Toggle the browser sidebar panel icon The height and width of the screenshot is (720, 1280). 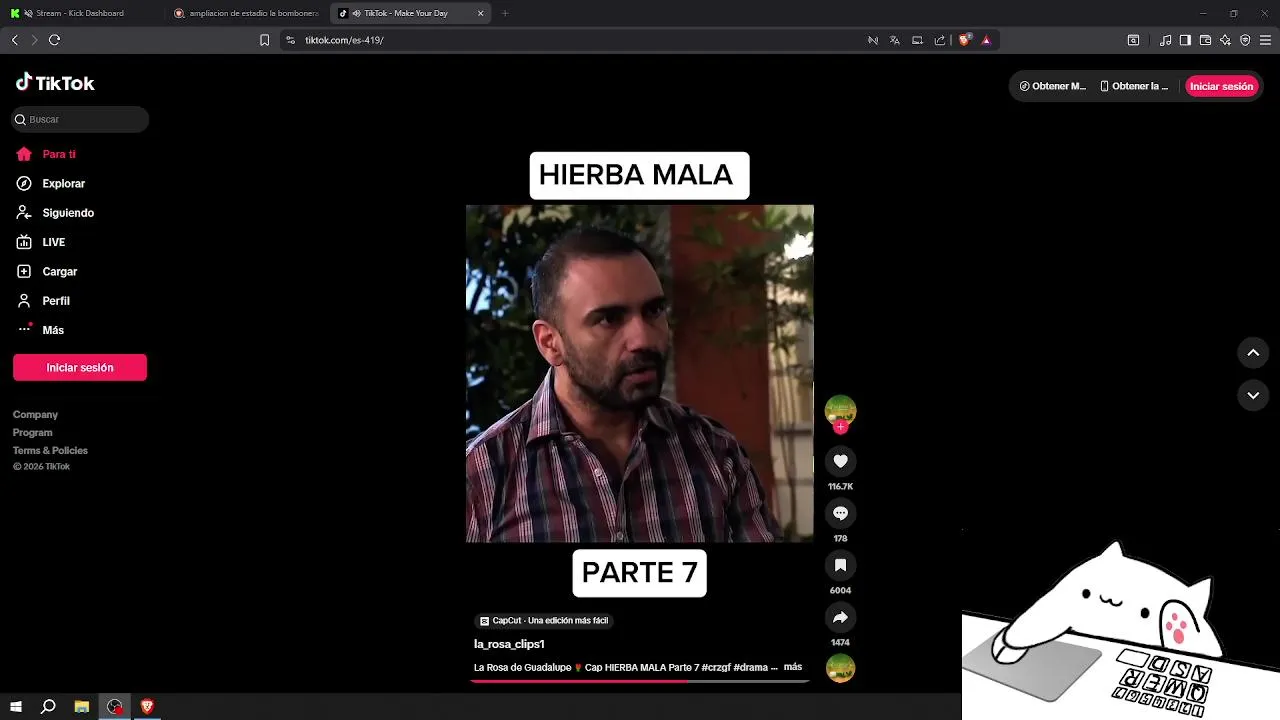(x=1185, y=40)
